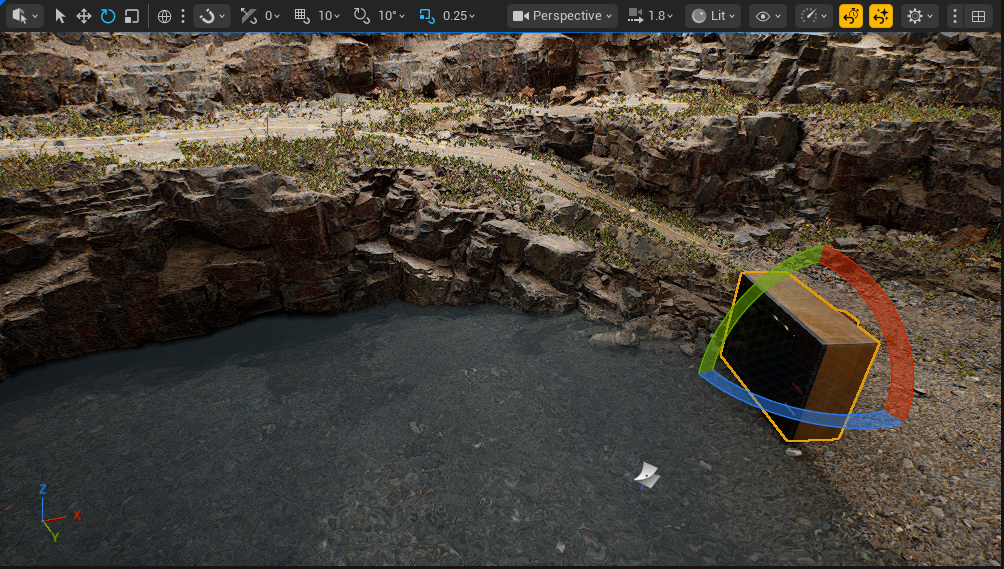
Task: Open the selection mode dropdown
Action: 24,16
